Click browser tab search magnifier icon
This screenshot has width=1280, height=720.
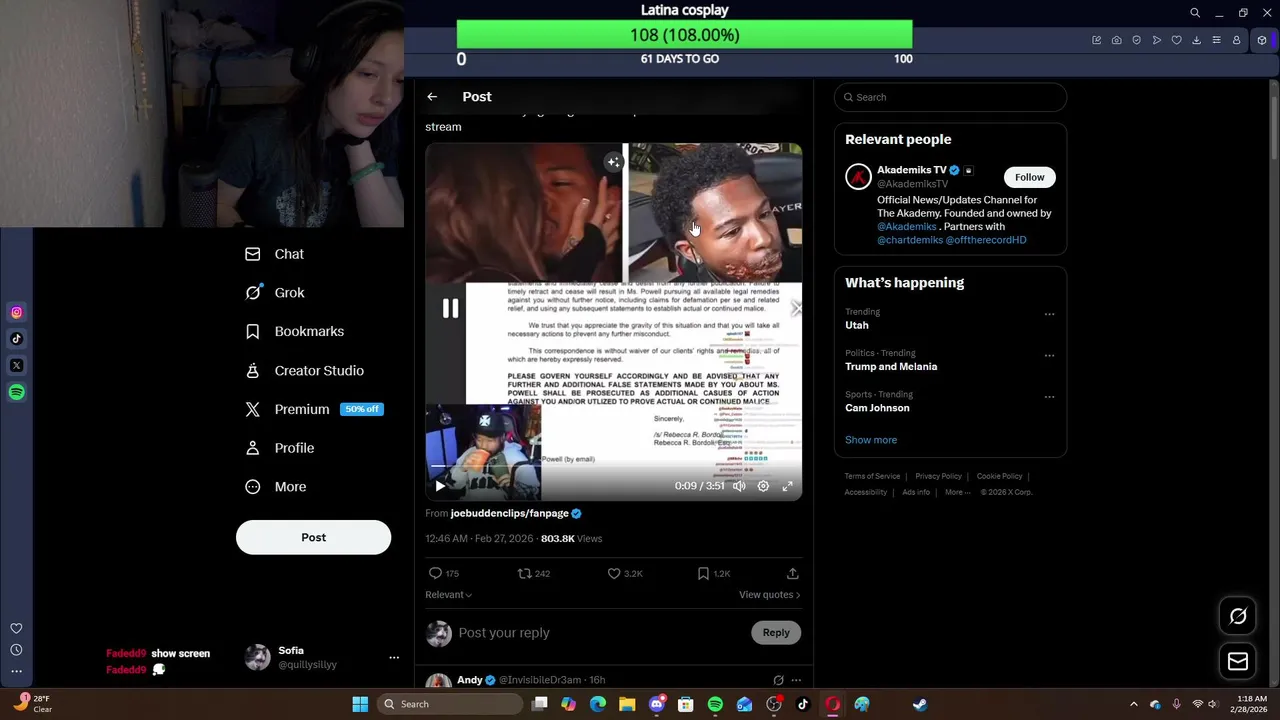click(x=1195, y=13)
